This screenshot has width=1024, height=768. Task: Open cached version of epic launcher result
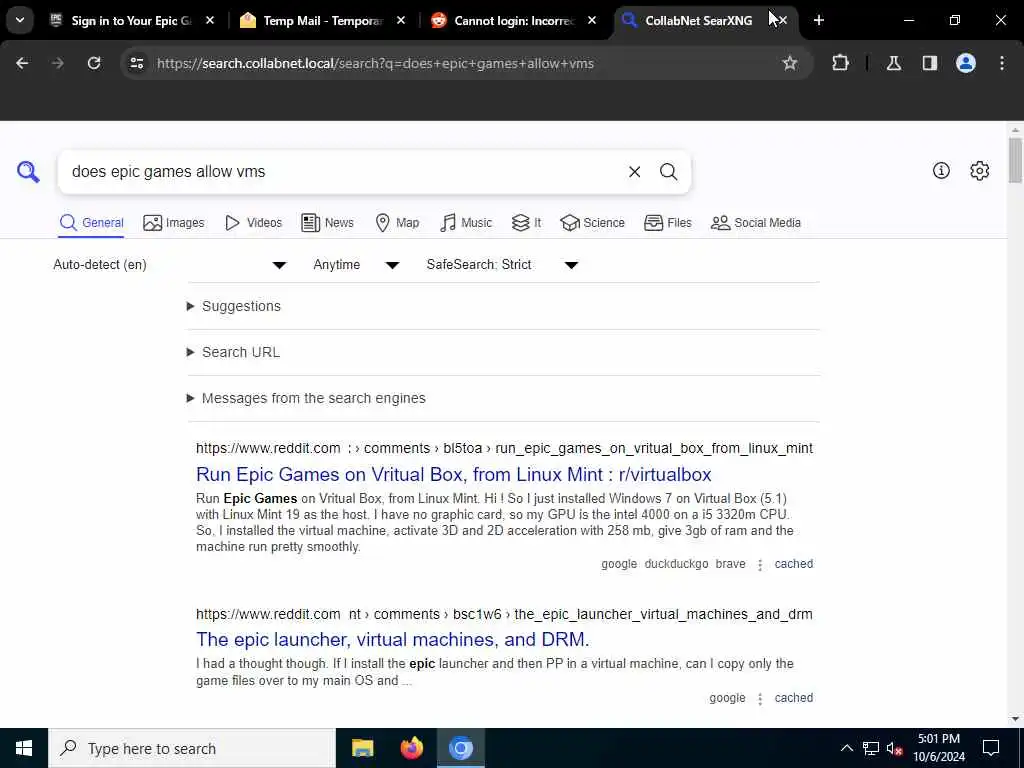(x=793, y=697)
